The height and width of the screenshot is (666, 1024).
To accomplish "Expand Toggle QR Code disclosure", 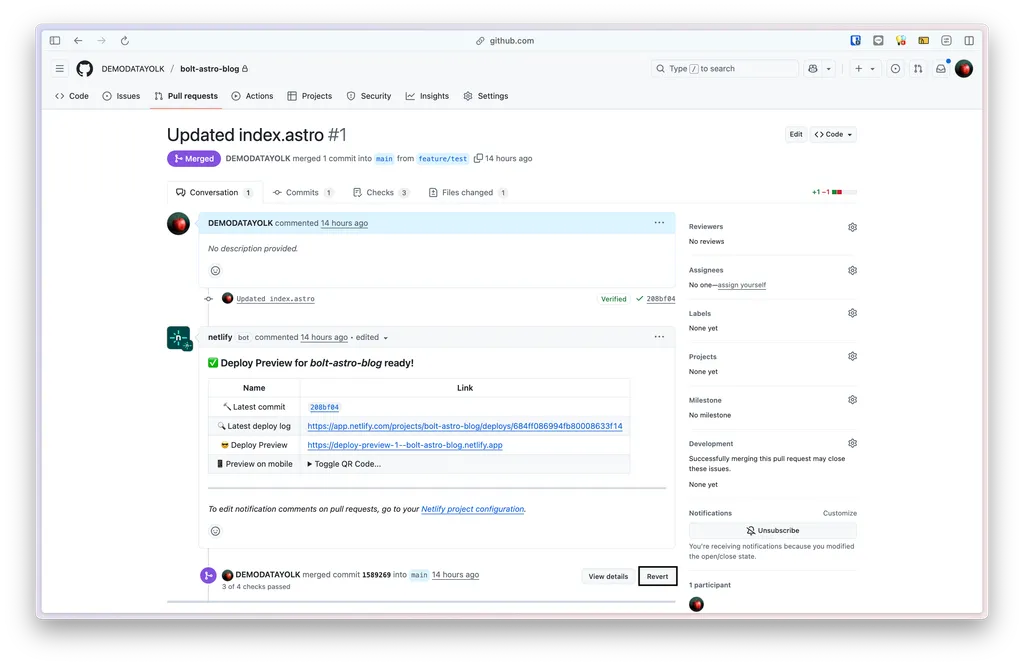I will tap(344, 464).
